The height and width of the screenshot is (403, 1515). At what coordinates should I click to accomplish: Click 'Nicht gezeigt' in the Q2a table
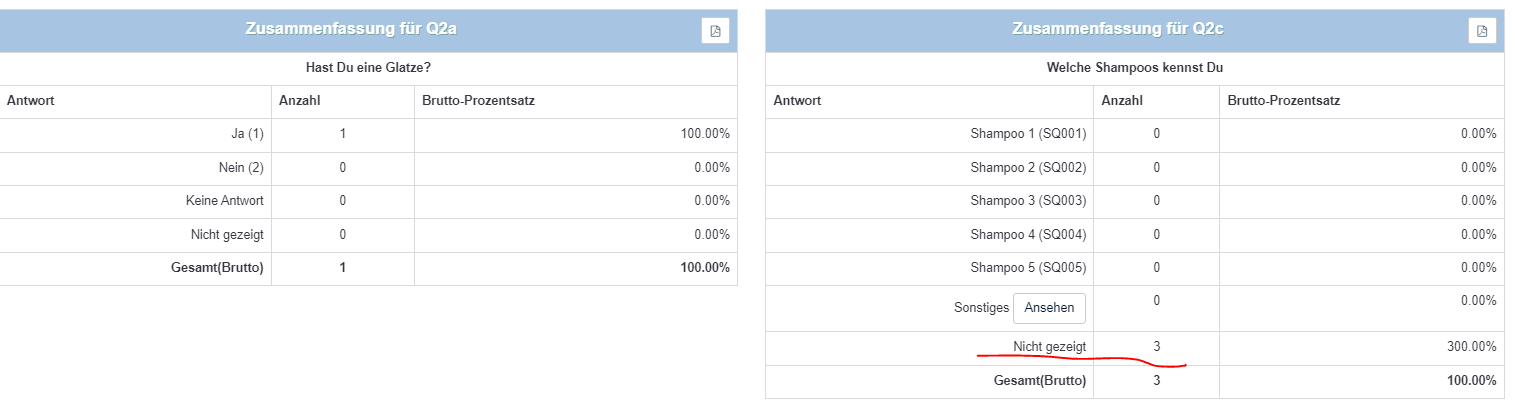(x=226, y=234)
